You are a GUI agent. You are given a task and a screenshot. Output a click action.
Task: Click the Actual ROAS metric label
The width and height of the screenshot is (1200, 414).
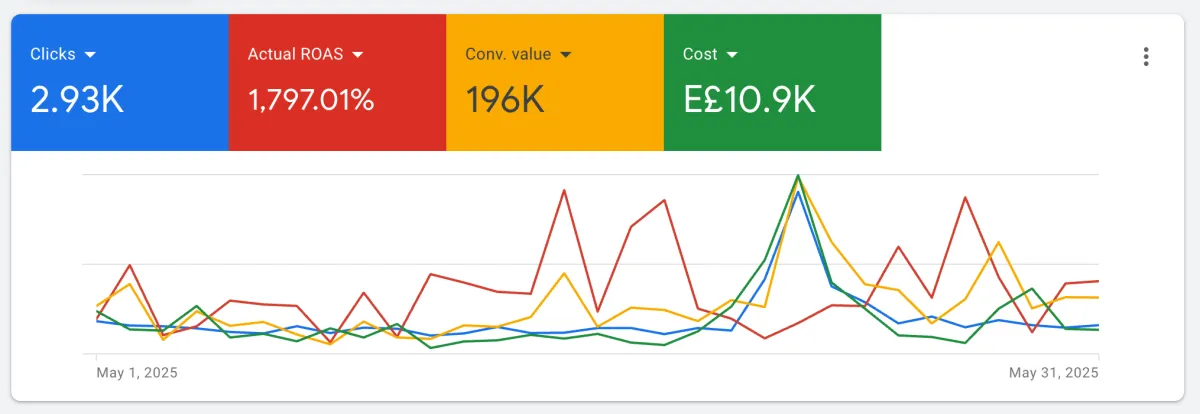(295, 54)
